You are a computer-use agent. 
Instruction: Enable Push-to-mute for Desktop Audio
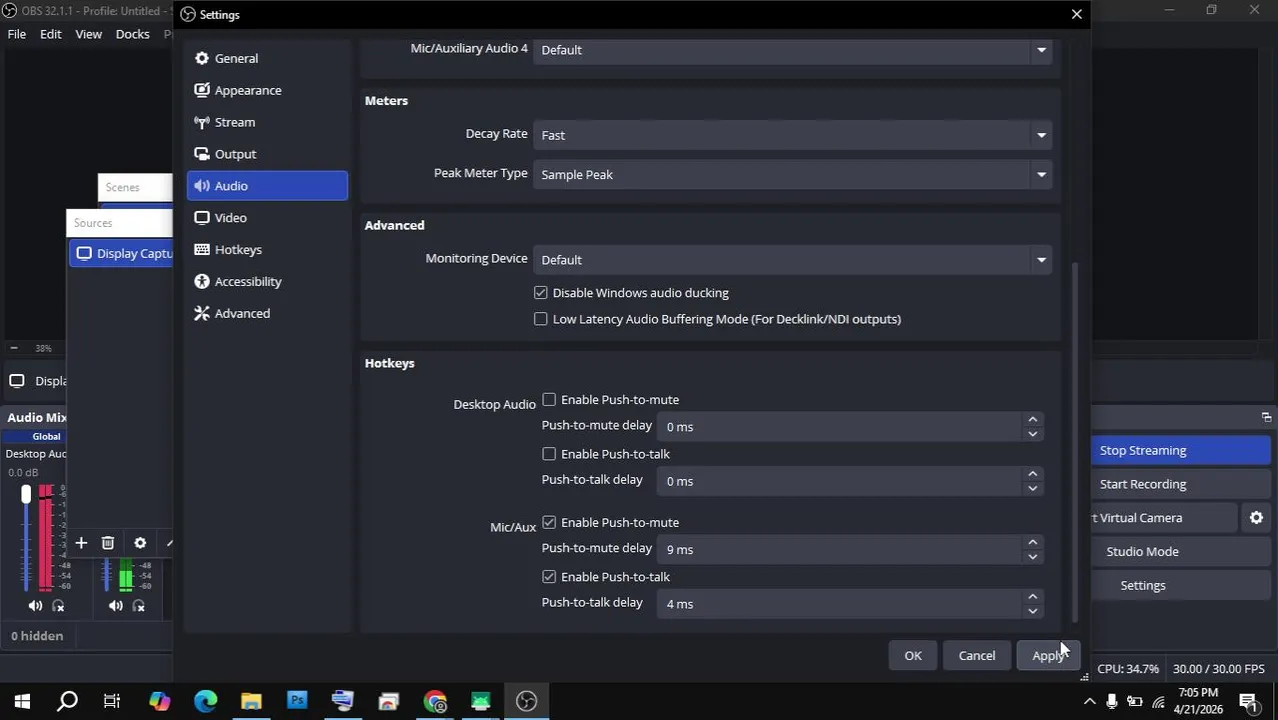click(549, 400)
